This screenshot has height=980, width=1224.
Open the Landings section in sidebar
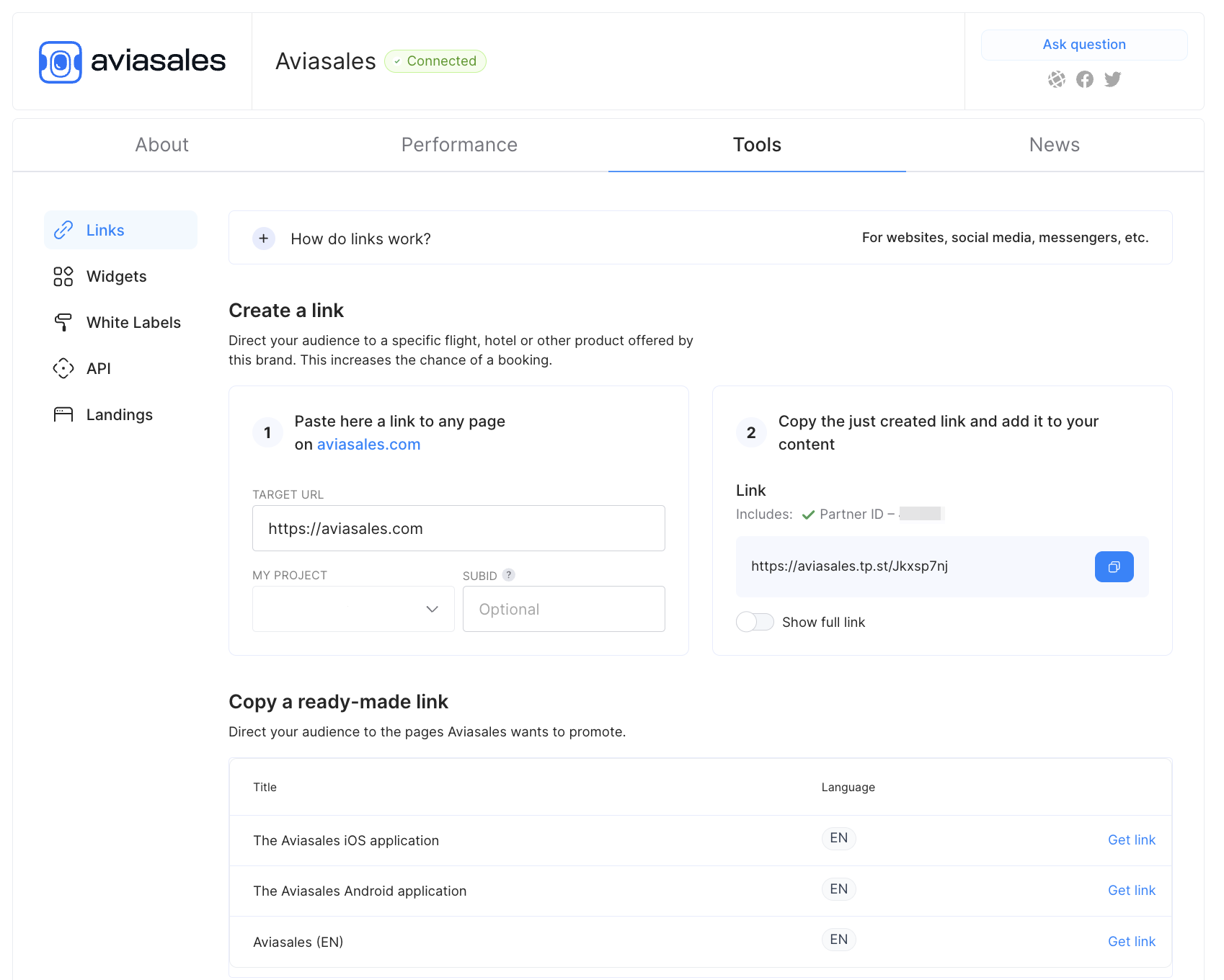[x=120, y=414]
